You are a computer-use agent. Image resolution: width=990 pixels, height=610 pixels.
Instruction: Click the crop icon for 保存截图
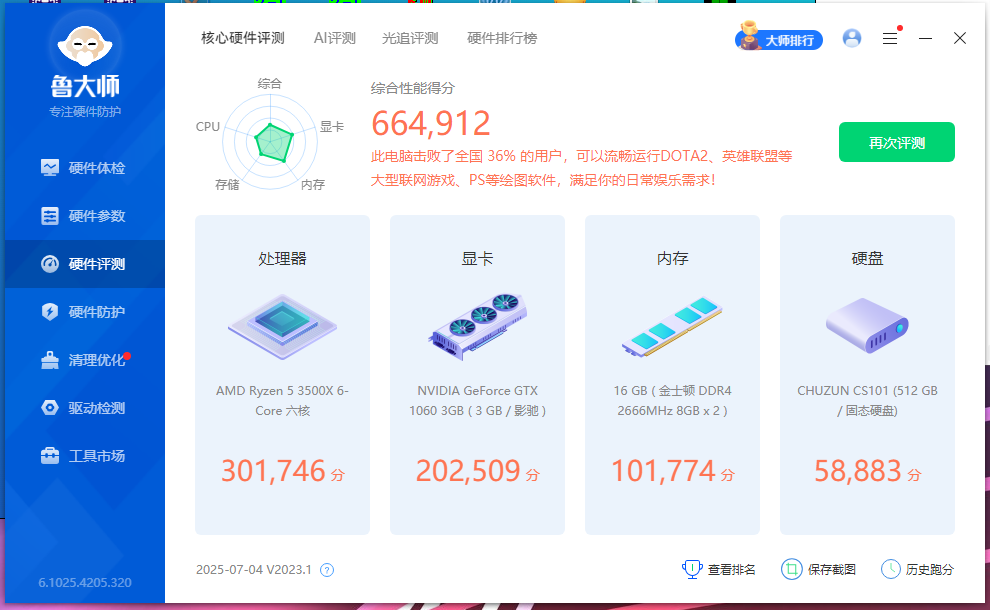(x=791, y=569)
